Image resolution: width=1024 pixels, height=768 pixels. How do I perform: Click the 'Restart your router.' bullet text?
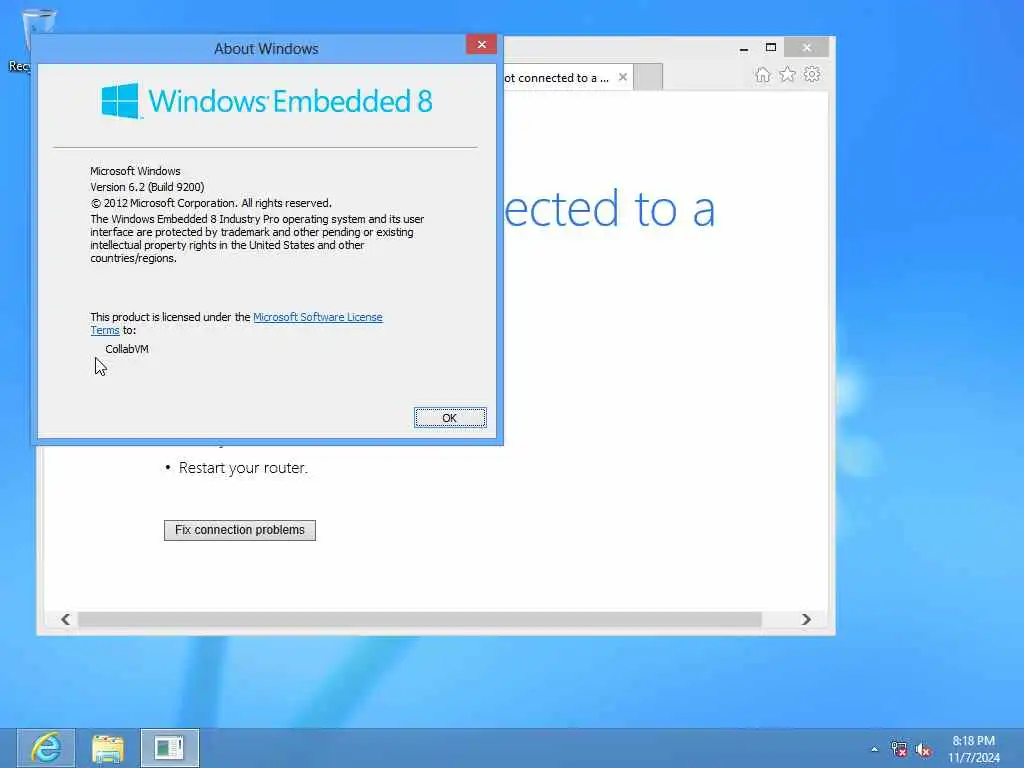click(243, 468)
